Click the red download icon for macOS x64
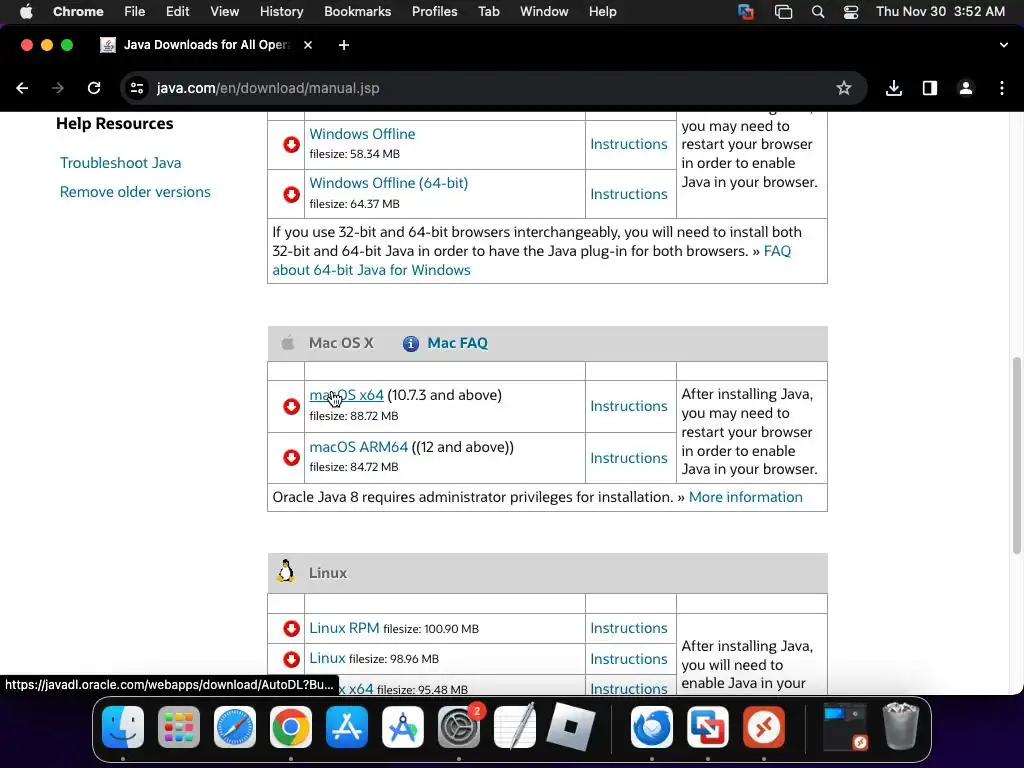The image size is (1024, 768). [291, 406]
